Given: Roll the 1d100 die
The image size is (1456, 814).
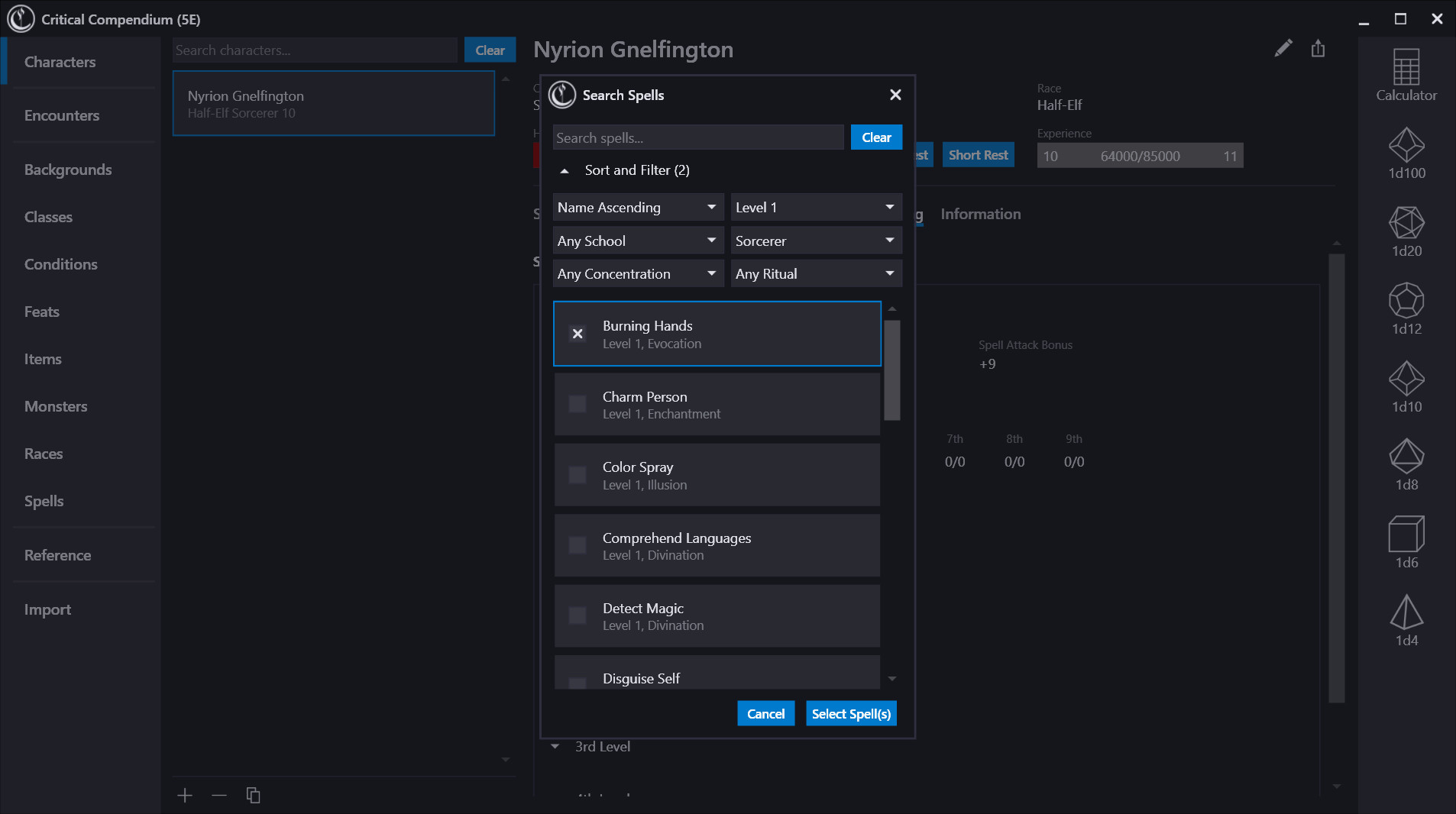Looking at the screenshot, I should coord(1406,153).
